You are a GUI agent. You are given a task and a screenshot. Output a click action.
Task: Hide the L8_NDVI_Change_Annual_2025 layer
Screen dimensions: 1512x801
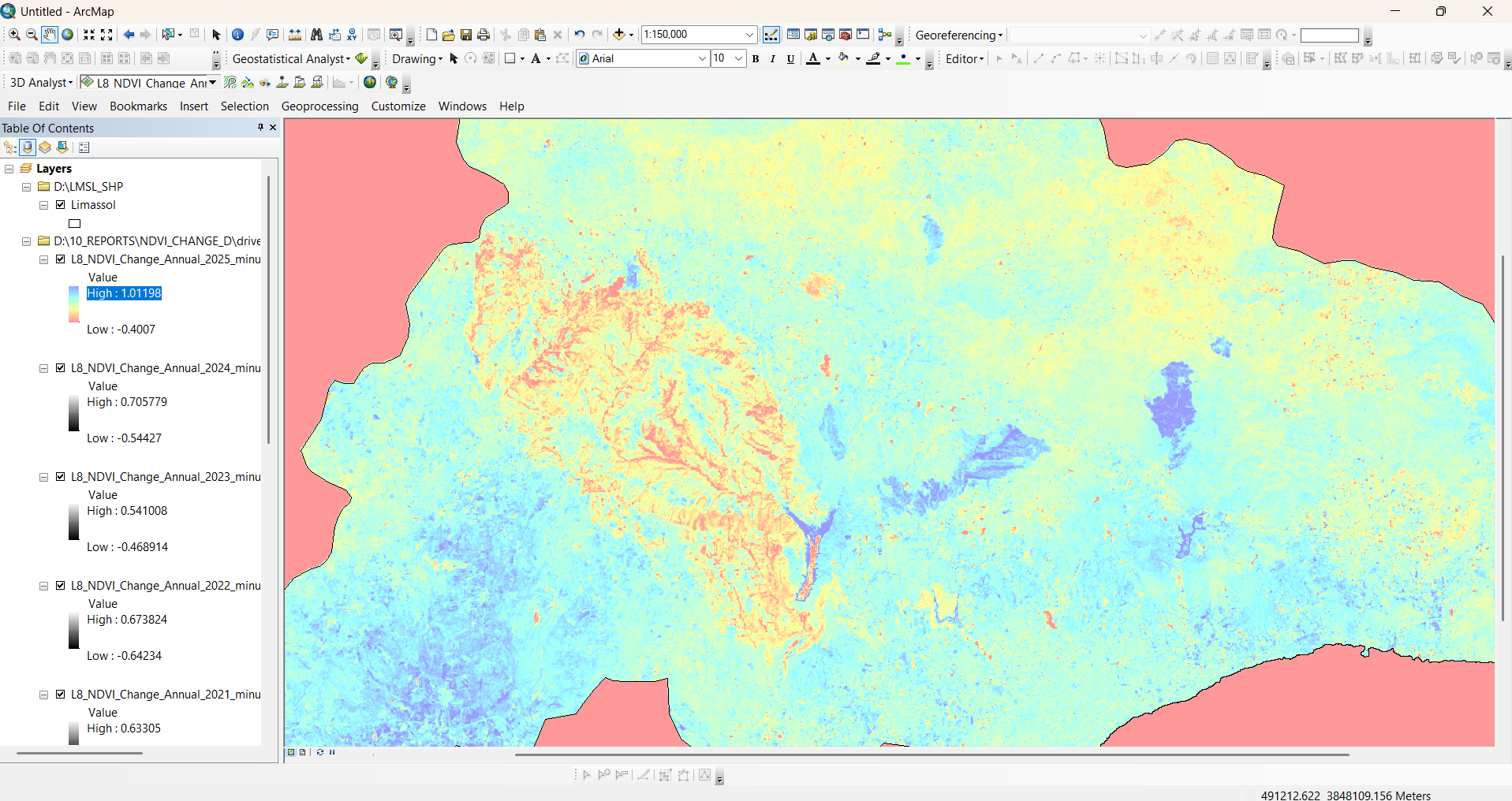tap(61, 259)
